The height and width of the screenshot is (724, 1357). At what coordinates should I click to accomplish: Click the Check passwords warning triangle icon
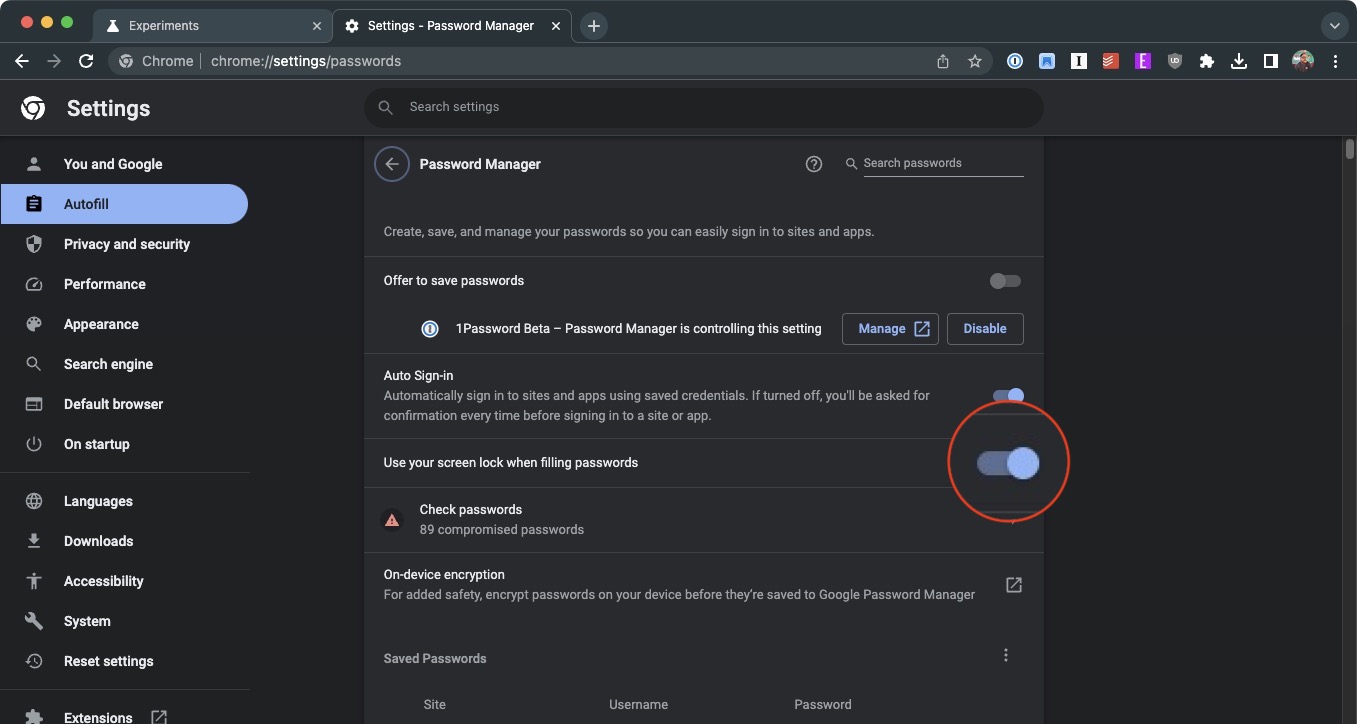392,520
